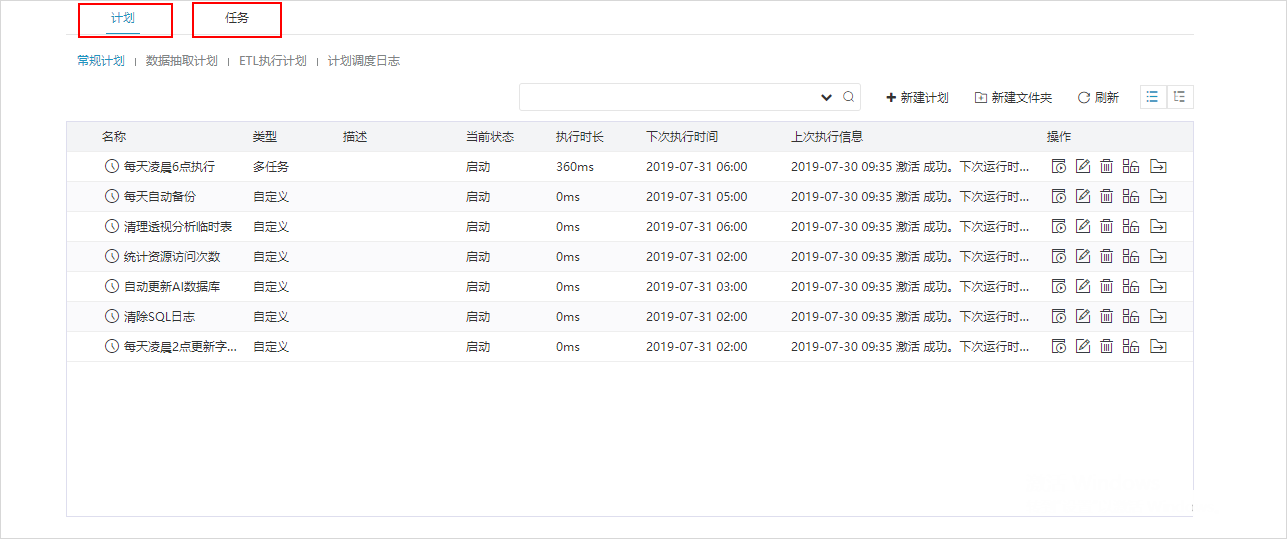Screen dimensions: 1287x539
Task: Open the 常规计划 sub-tab
Action: tap(101, 61)
